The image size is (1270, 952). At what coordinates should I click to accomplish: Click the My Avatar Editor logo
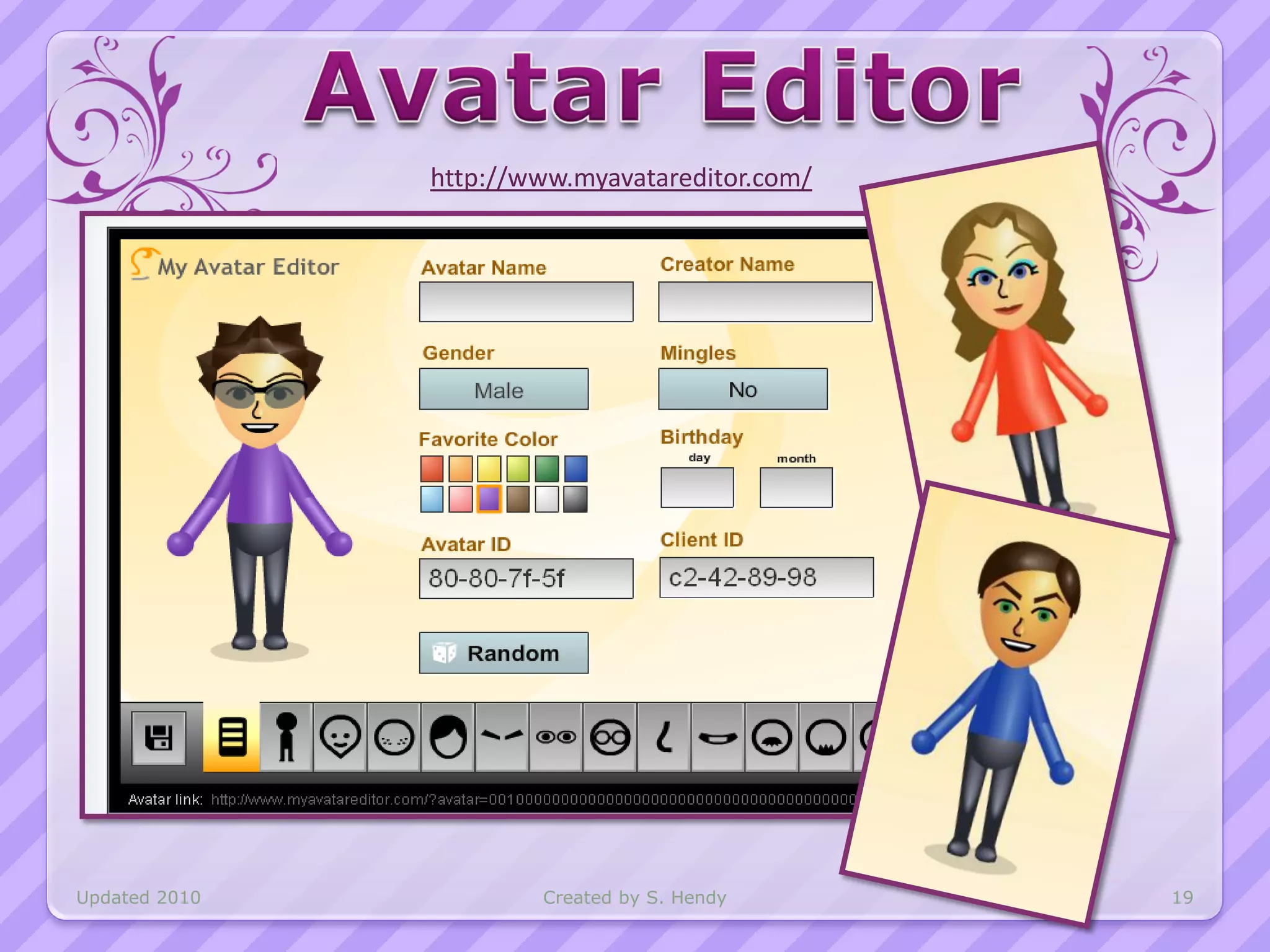tap(235, 265)
